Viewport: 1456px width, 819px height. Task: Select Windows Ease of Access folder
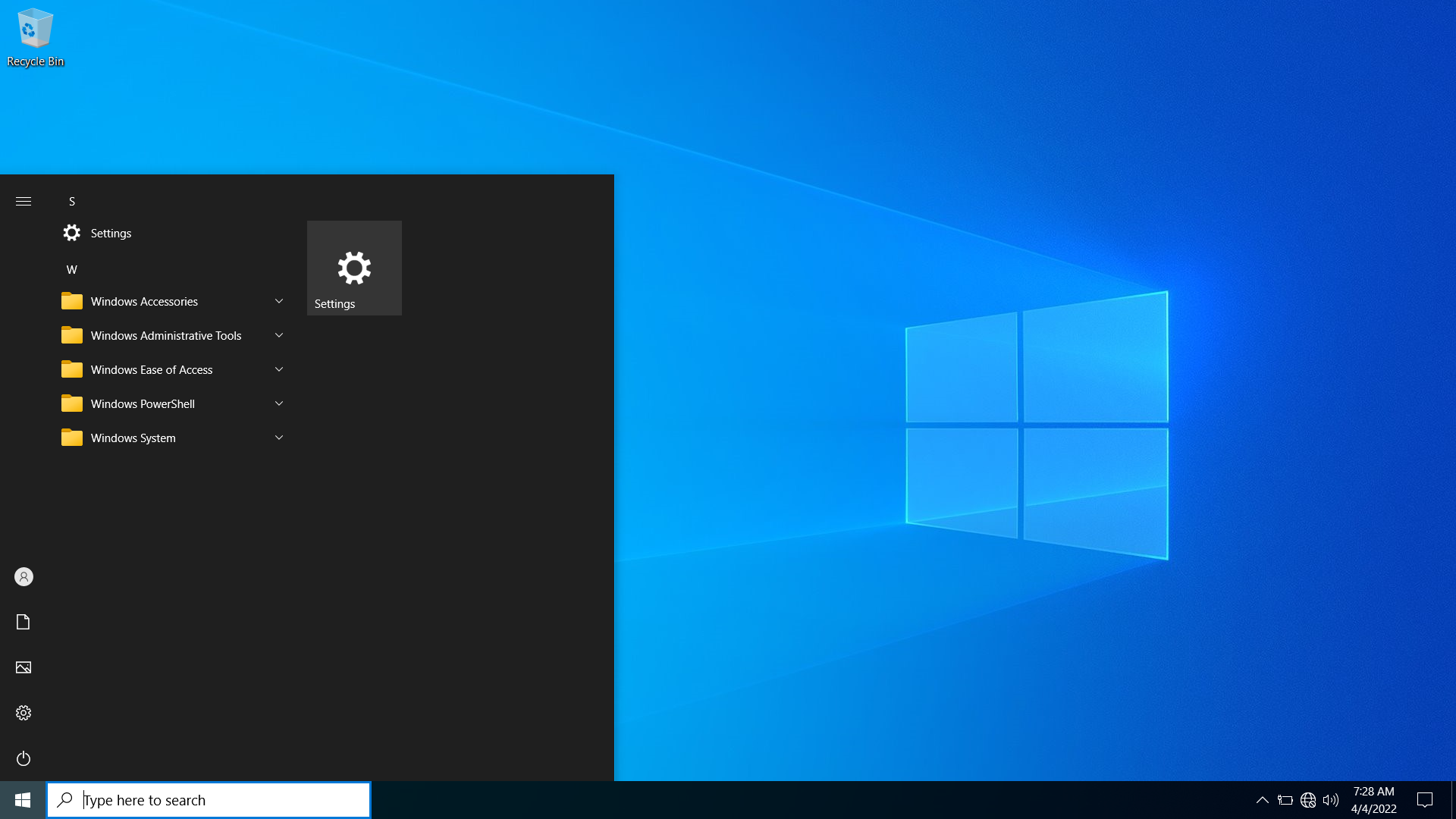pos(152,369)
